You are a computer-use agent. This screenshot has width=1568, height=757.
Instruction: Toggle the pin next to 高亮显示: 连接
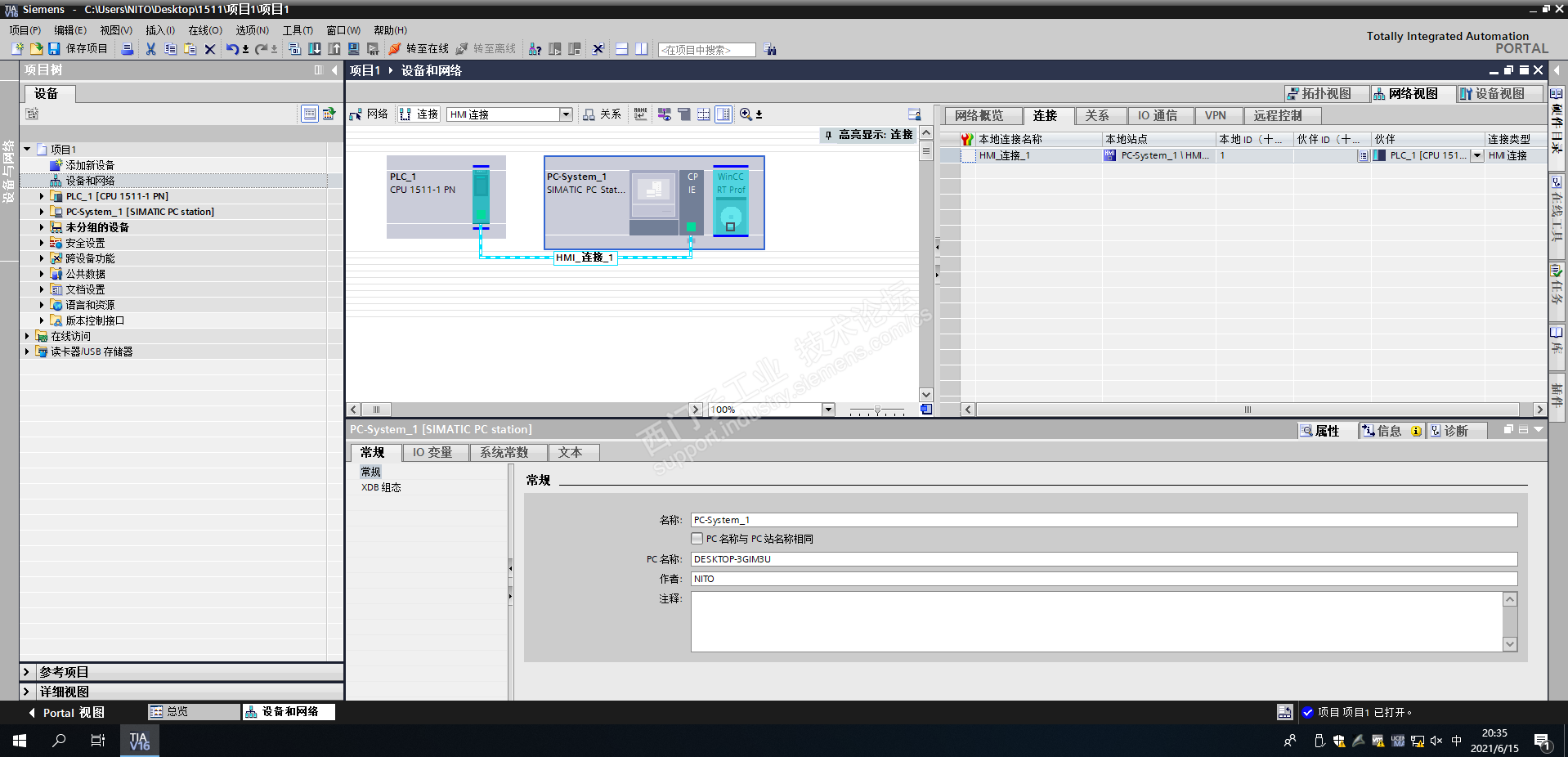[x=828, y=135]
